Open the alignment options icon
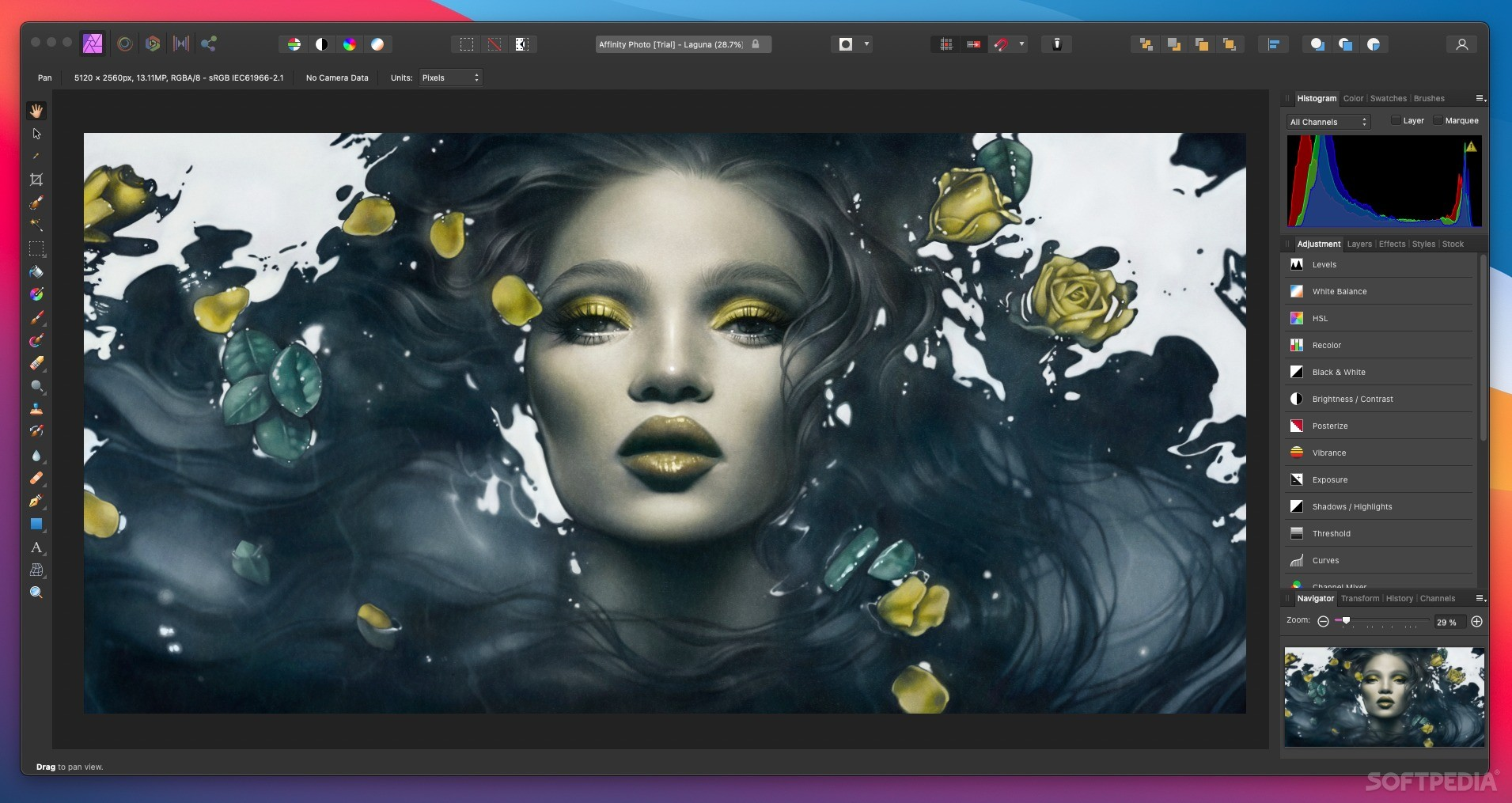 [1274, 44]
